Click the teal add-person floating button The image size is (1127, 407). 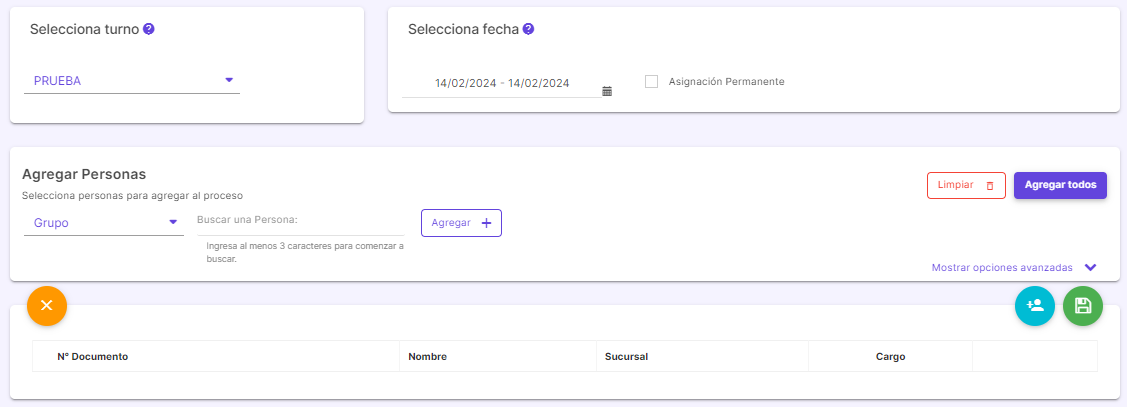(1035, 306)
